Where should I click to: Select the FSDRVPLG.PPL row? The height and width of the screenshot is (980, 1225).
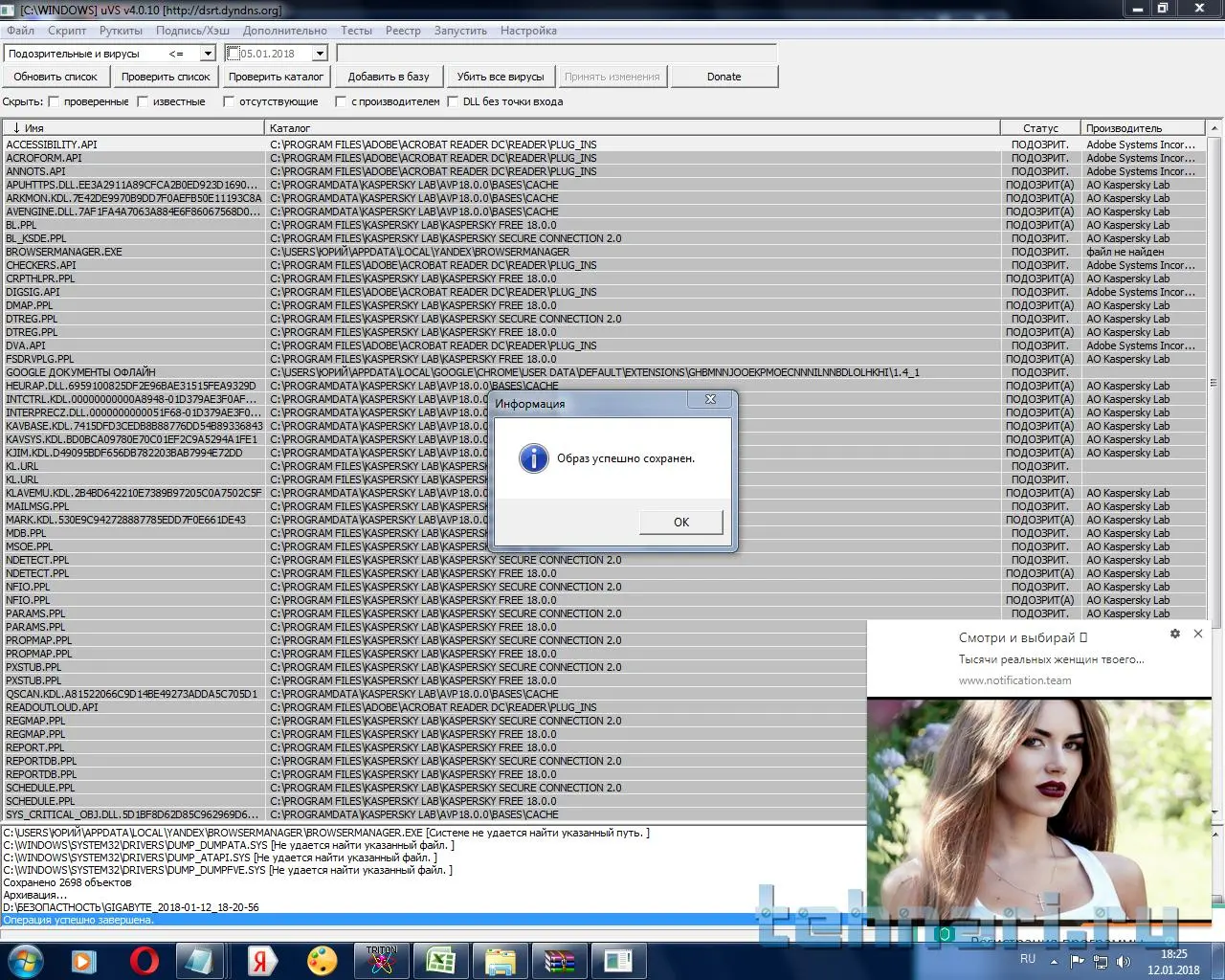click(604, 359)
